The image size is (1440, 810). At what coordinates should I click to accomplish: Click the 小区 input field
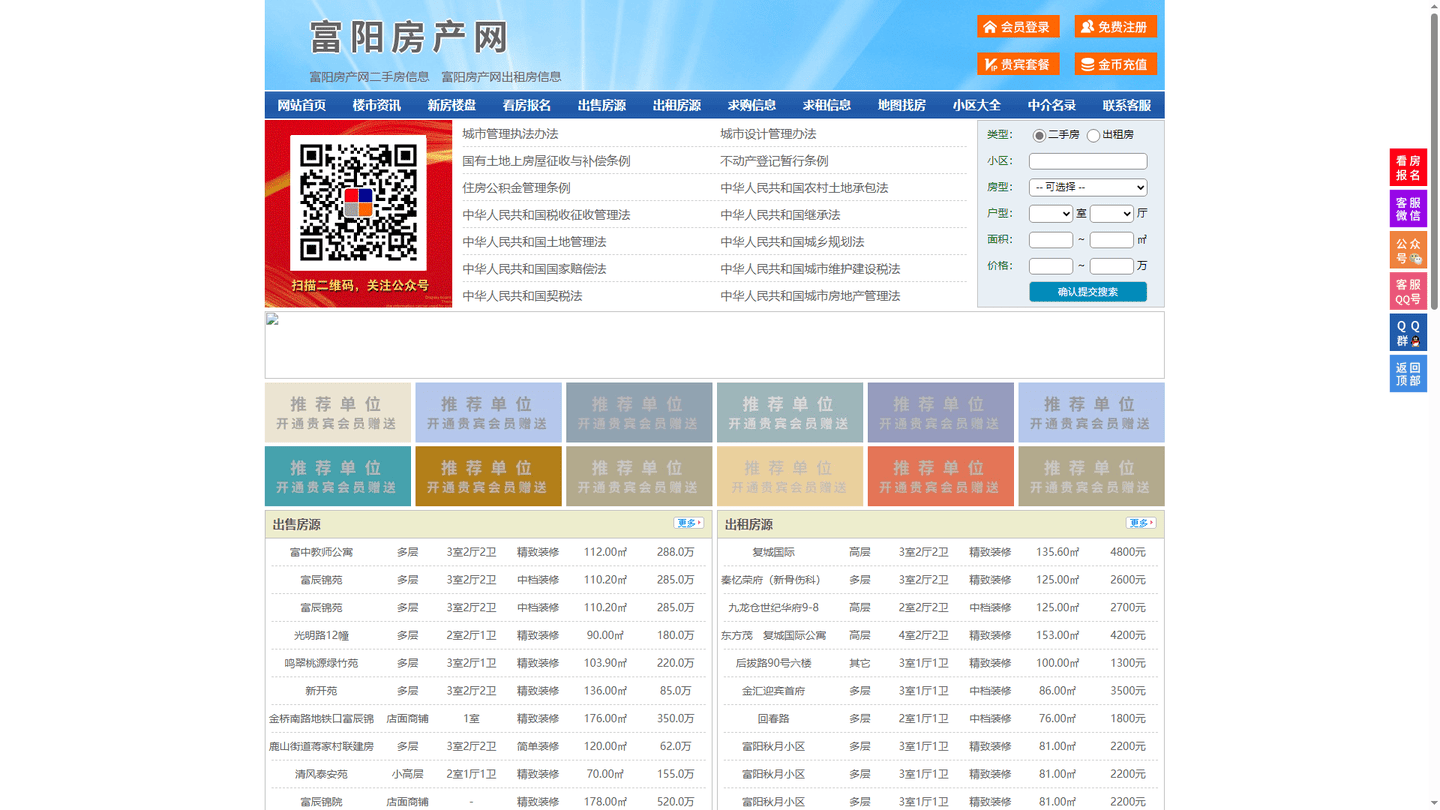coord(1088,161)
